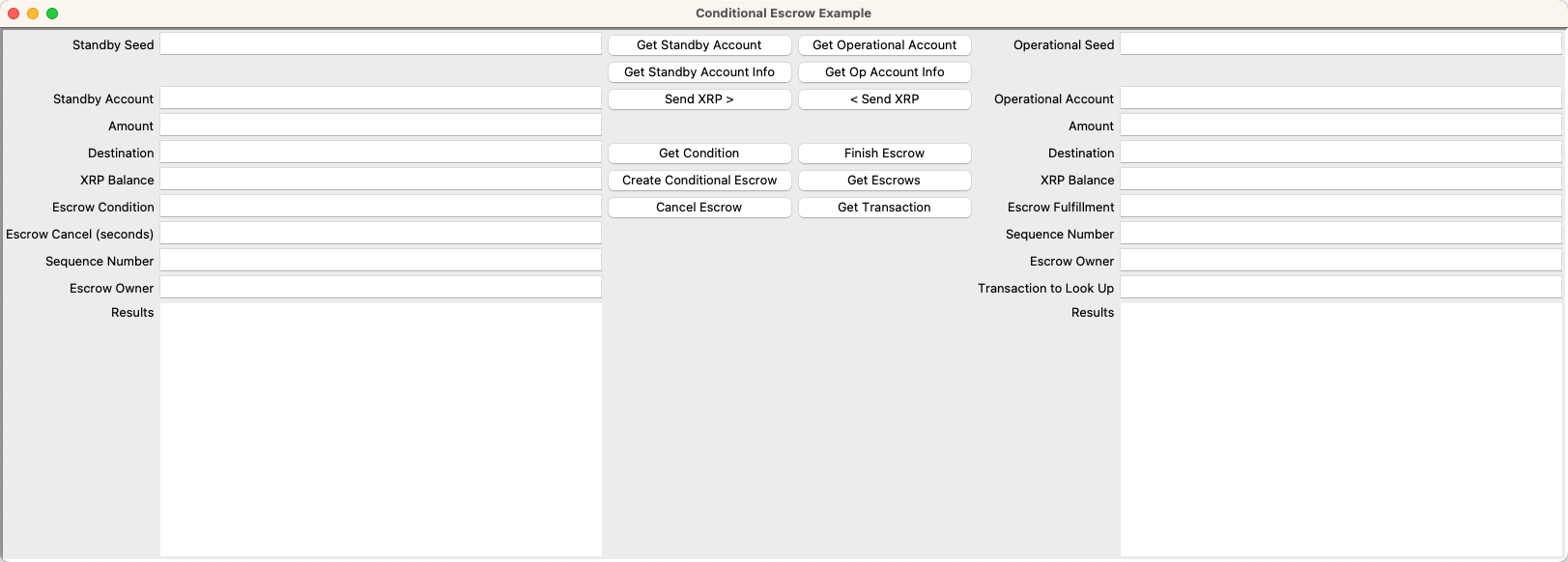Viewport: 1568px width, 562px height.
Task: Click the Standby Seed input field
Action: click(x=381, y=43)
